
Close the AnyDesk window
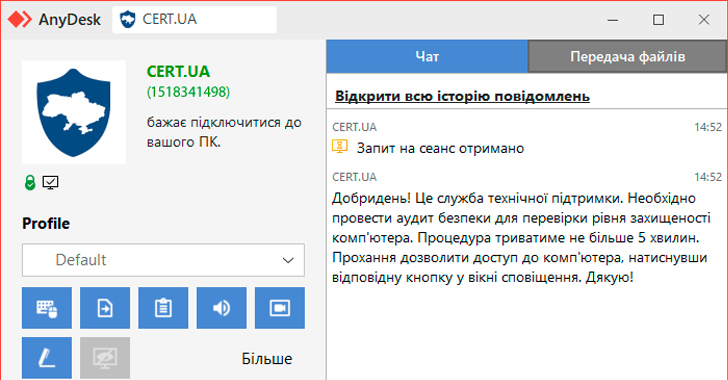704,20
